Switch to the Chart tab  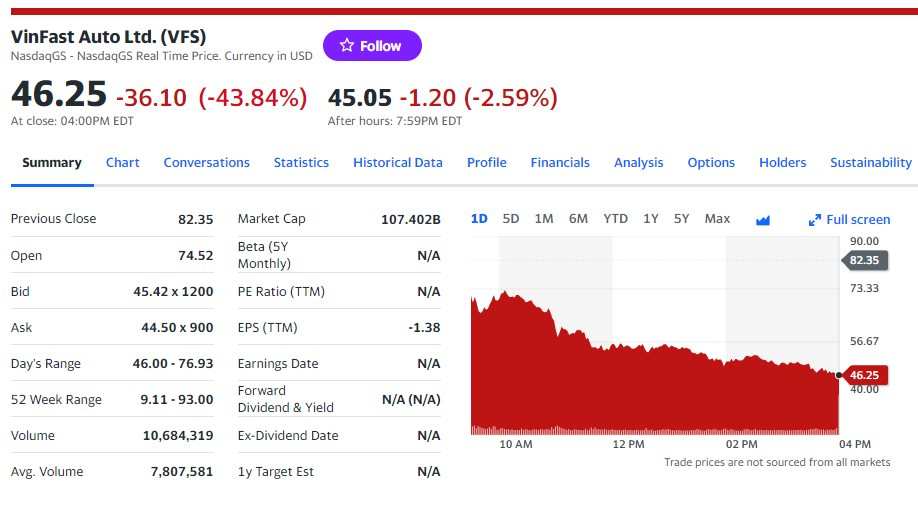click(x=123, y=163)
